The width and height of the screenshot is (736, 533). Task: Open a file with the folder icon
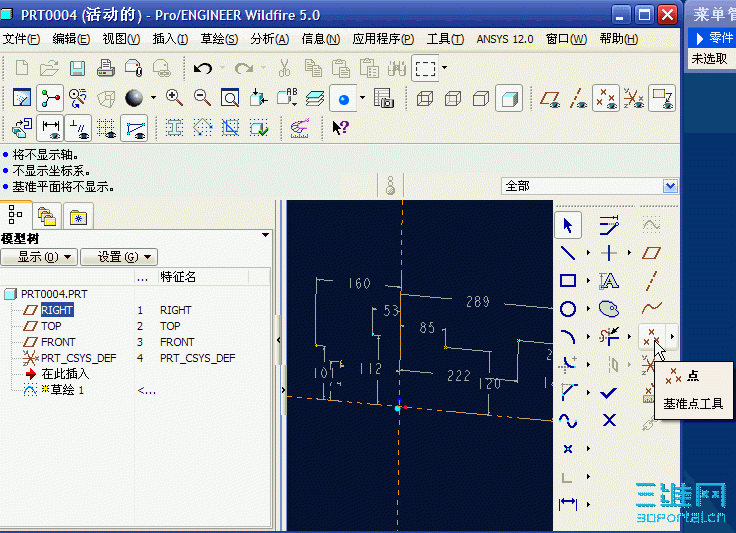tap(49, 68)
